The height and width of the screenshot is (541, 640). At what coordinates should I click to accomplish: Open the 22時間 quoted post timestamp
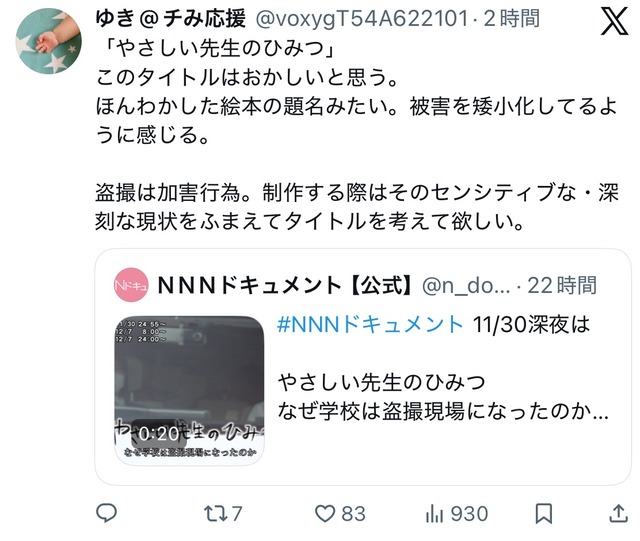click(562, 285)
